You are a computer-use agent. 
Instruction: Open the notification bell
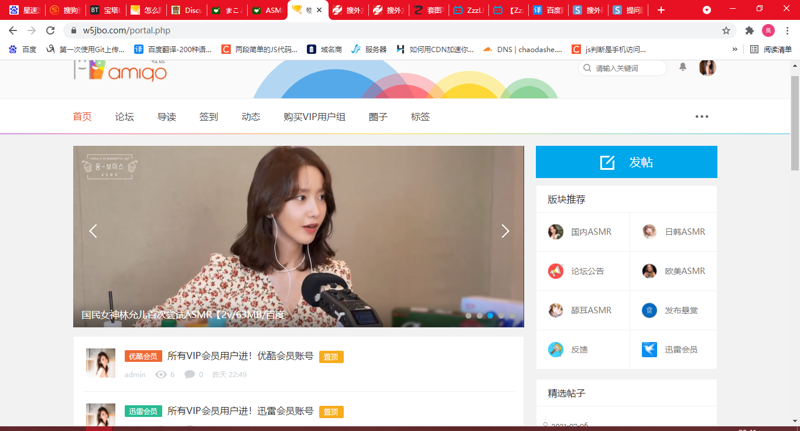click(683, 67)
